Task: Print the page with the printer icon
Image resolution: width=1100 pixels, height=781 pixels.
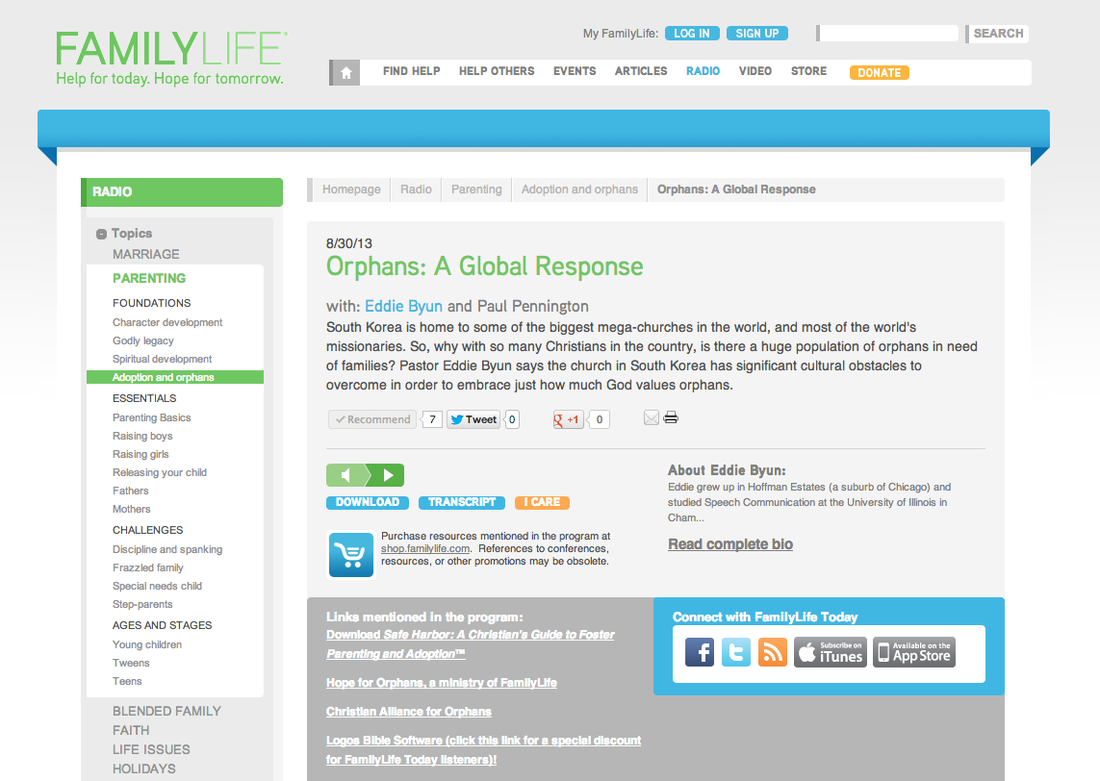Action: [671, 418]
